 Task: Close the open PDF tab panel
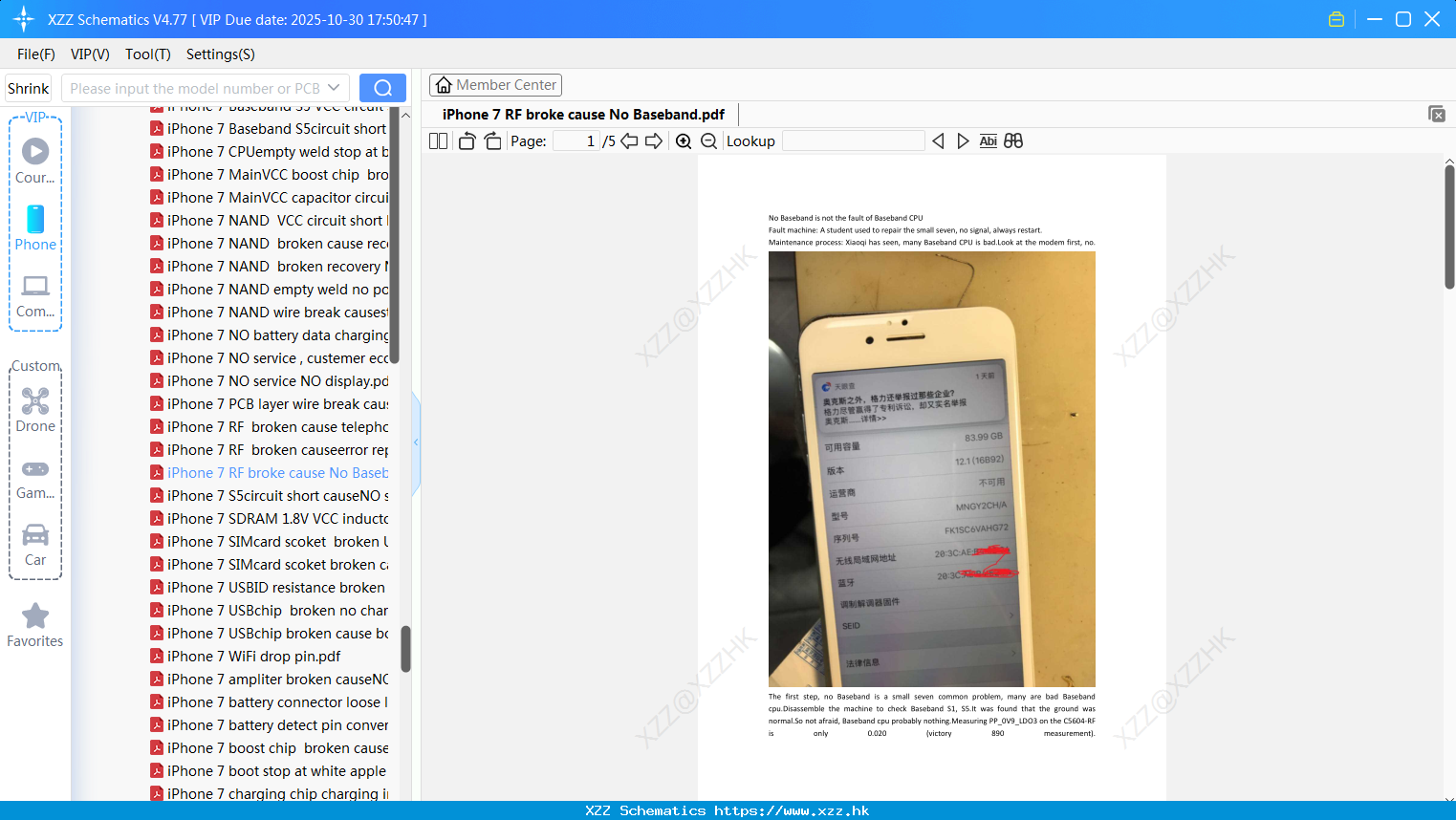click(1437, 114)
